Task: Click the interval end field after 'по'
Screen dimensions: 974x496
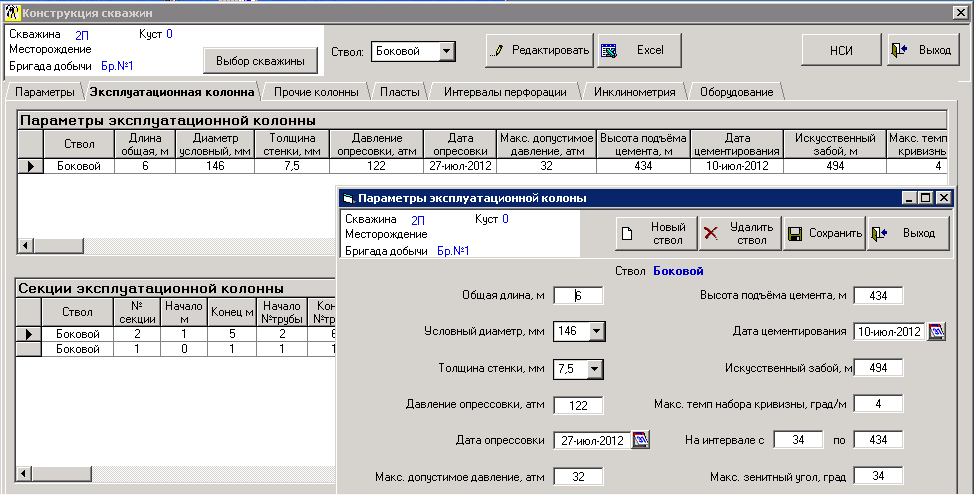Action: pos(878,440)
